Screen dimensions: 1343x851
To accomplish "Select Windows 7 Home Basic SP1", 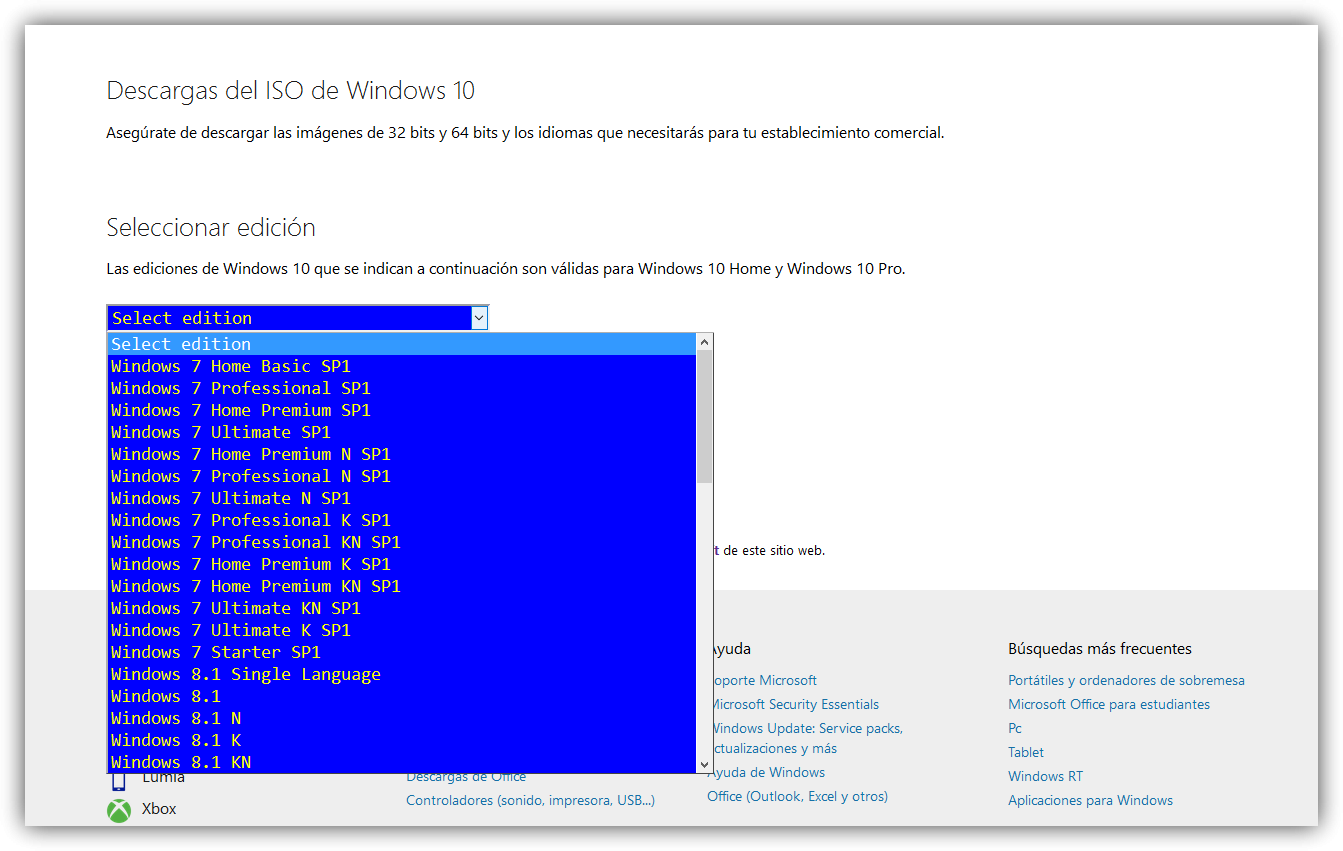I will (402, 366).
